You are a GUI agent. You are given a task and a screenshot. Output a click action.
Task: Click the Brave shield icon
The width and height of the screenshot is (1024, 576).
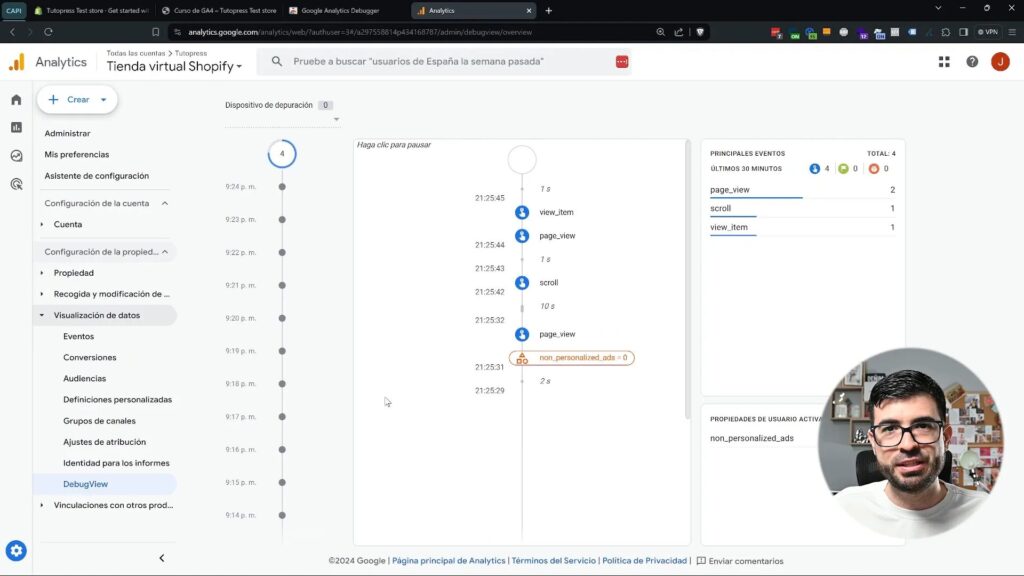[700, 31]
